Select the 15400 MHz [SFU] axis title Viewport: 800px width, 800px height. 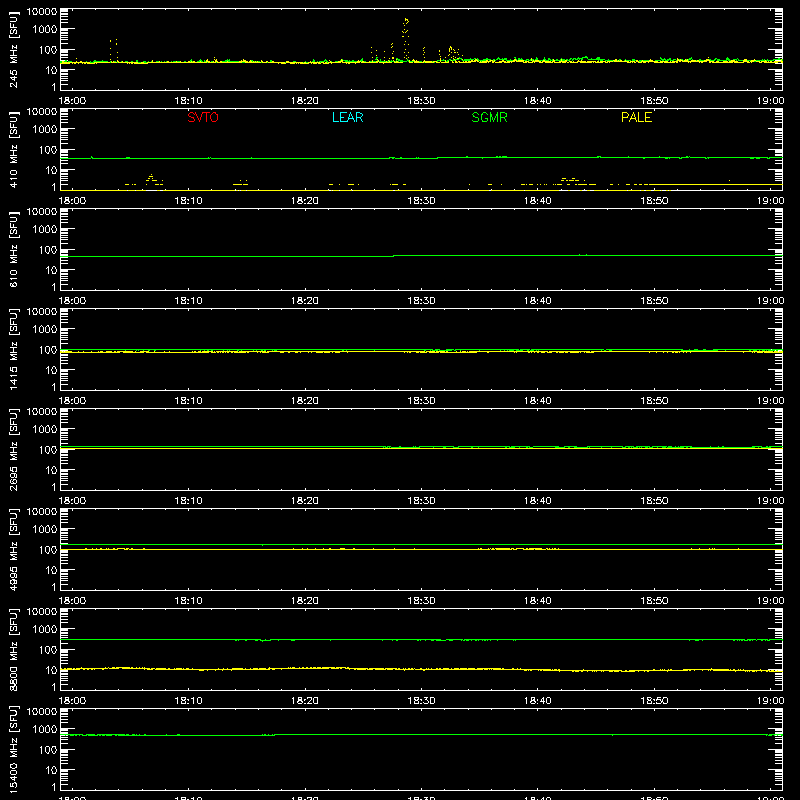14,749
